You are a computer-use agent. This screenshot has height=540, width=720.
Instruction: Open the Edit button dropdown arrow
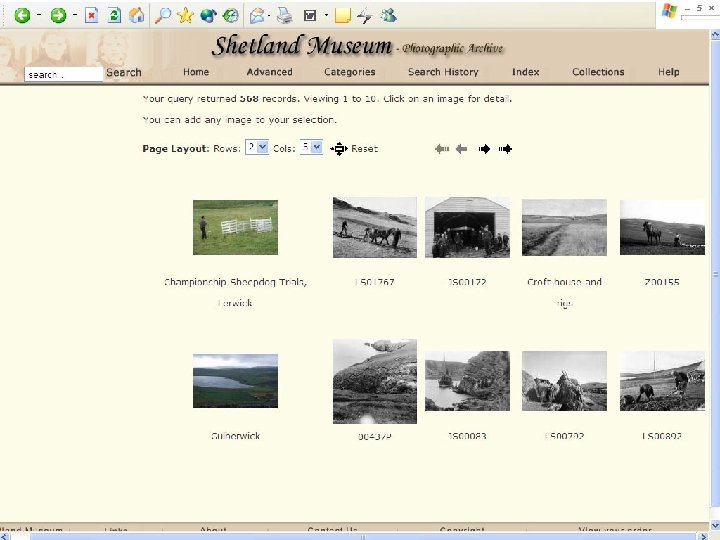click(326, 16)
